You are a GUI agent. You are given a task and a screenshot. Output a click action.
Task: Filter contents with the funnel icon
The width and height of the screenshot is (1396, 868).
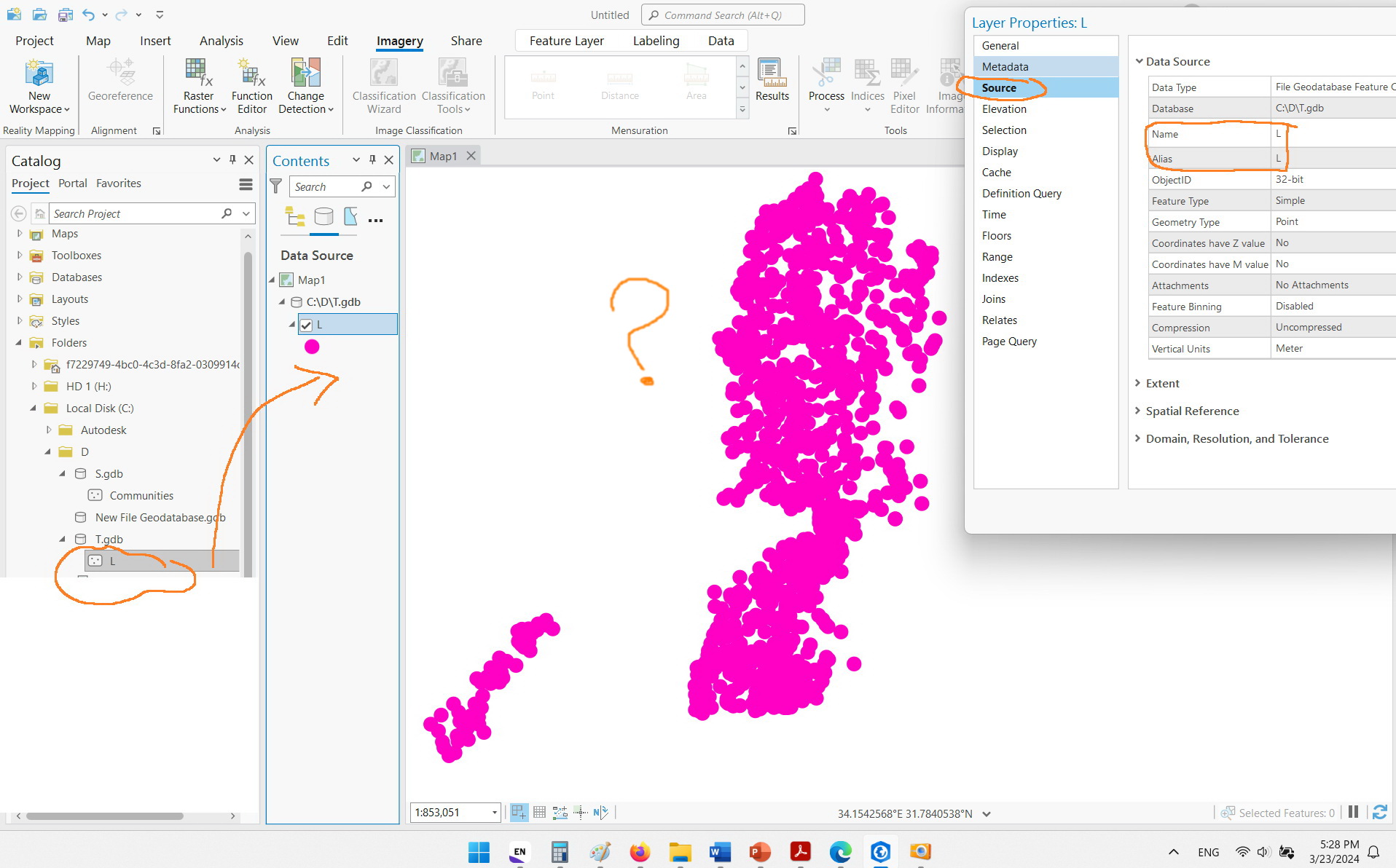click(x=276, y=186)
